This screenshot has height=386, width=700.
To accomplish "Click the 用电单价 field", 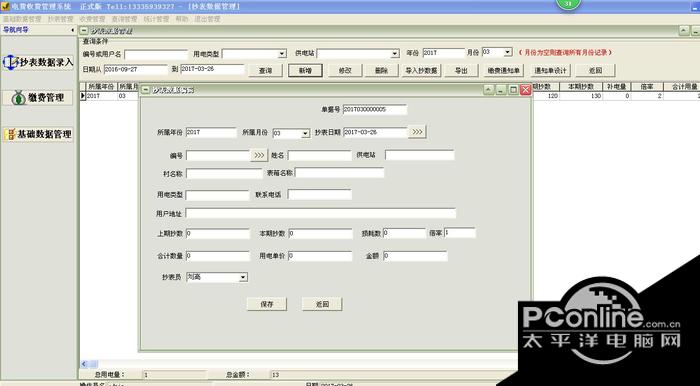I will click(320, 256).
